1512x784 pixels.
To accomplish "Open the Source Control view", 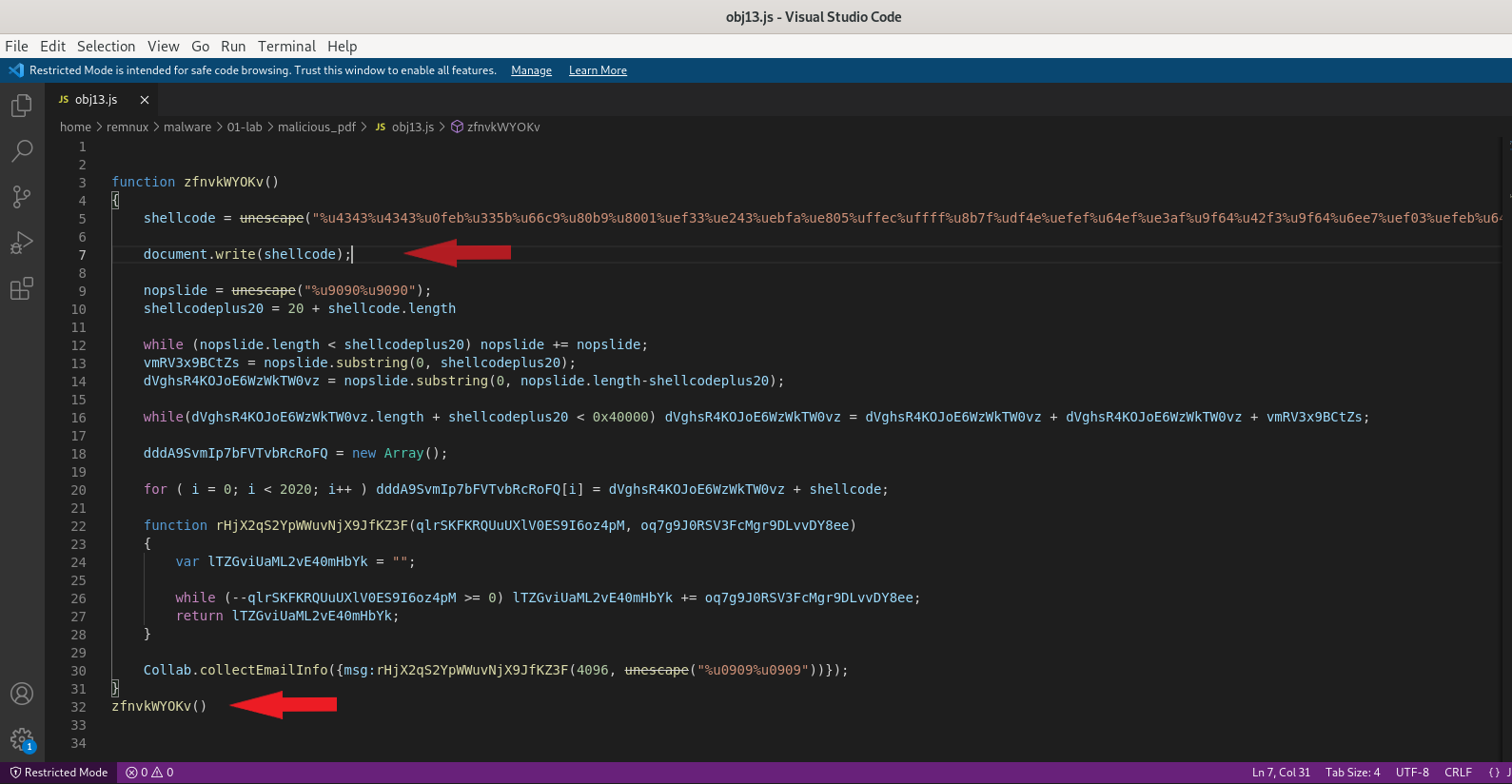I will point(22,197).
